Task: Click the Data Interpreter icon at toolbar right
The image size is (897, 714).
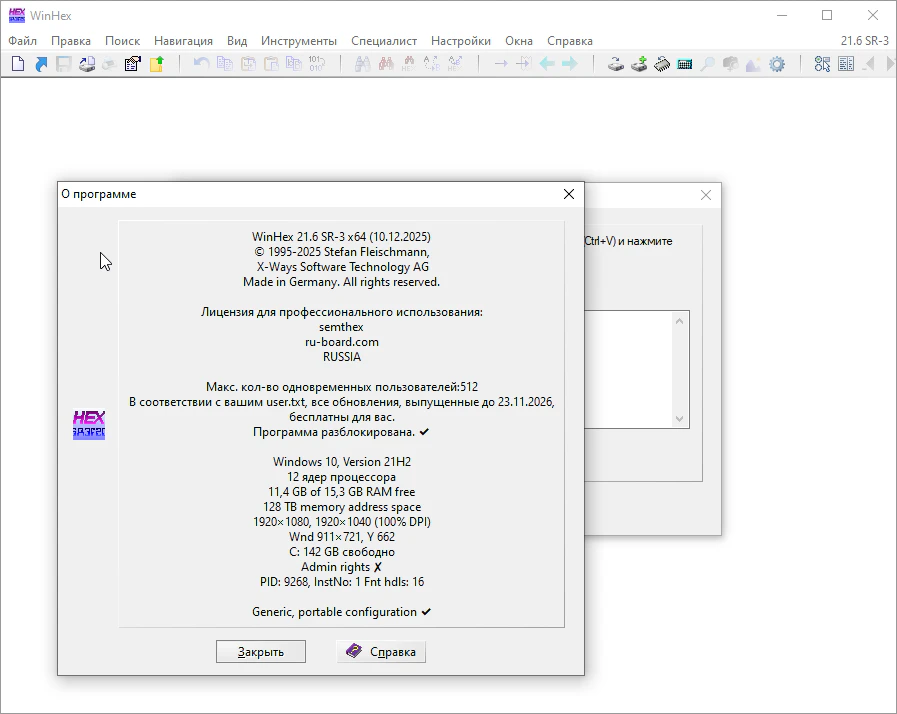Action: pyautogui.click(x=846, y=64)
